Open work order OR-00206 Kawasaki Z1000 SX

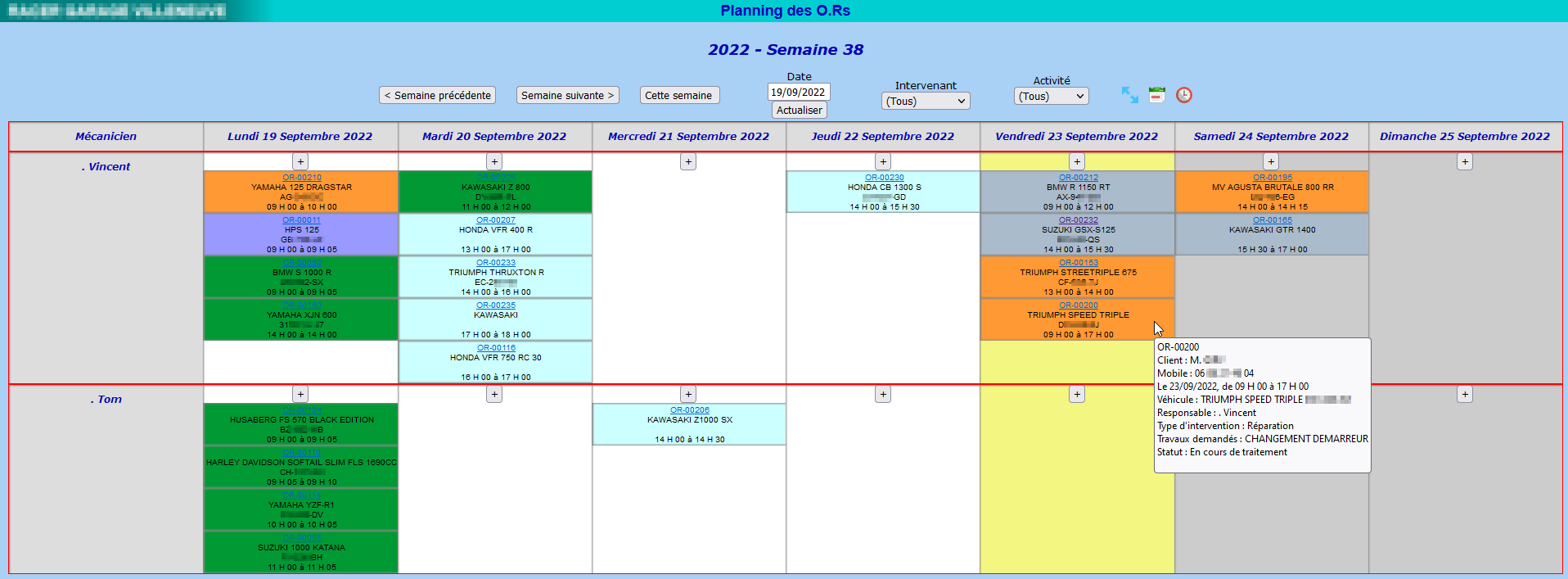point(689,410)
